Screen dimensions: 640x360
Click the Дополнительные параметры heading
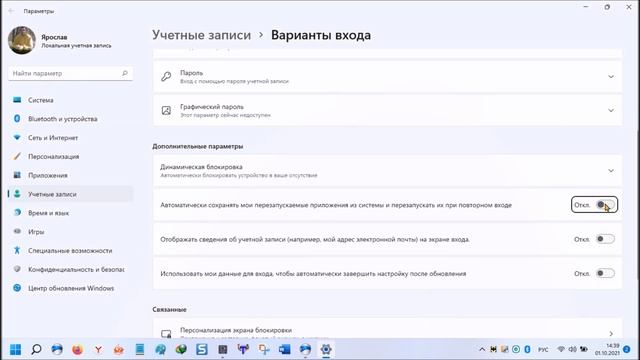point(198,146)
